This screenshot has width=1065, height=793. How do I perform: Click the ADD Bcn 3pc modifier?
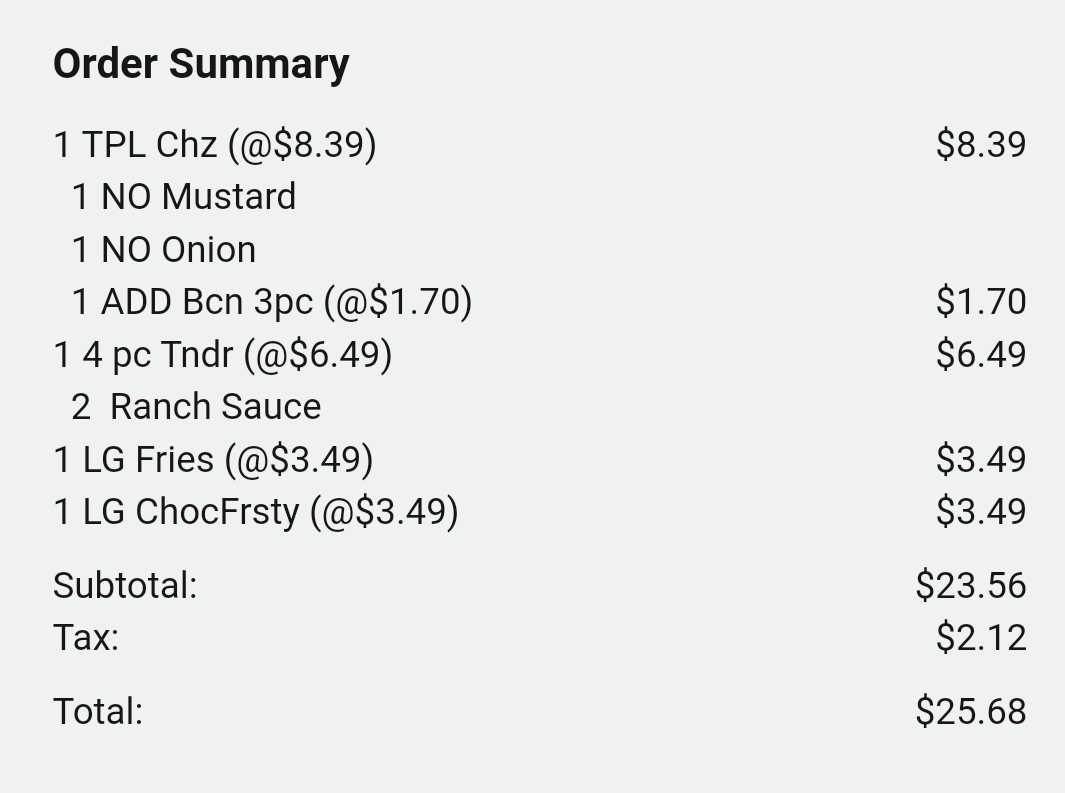[x=272, y=301]
